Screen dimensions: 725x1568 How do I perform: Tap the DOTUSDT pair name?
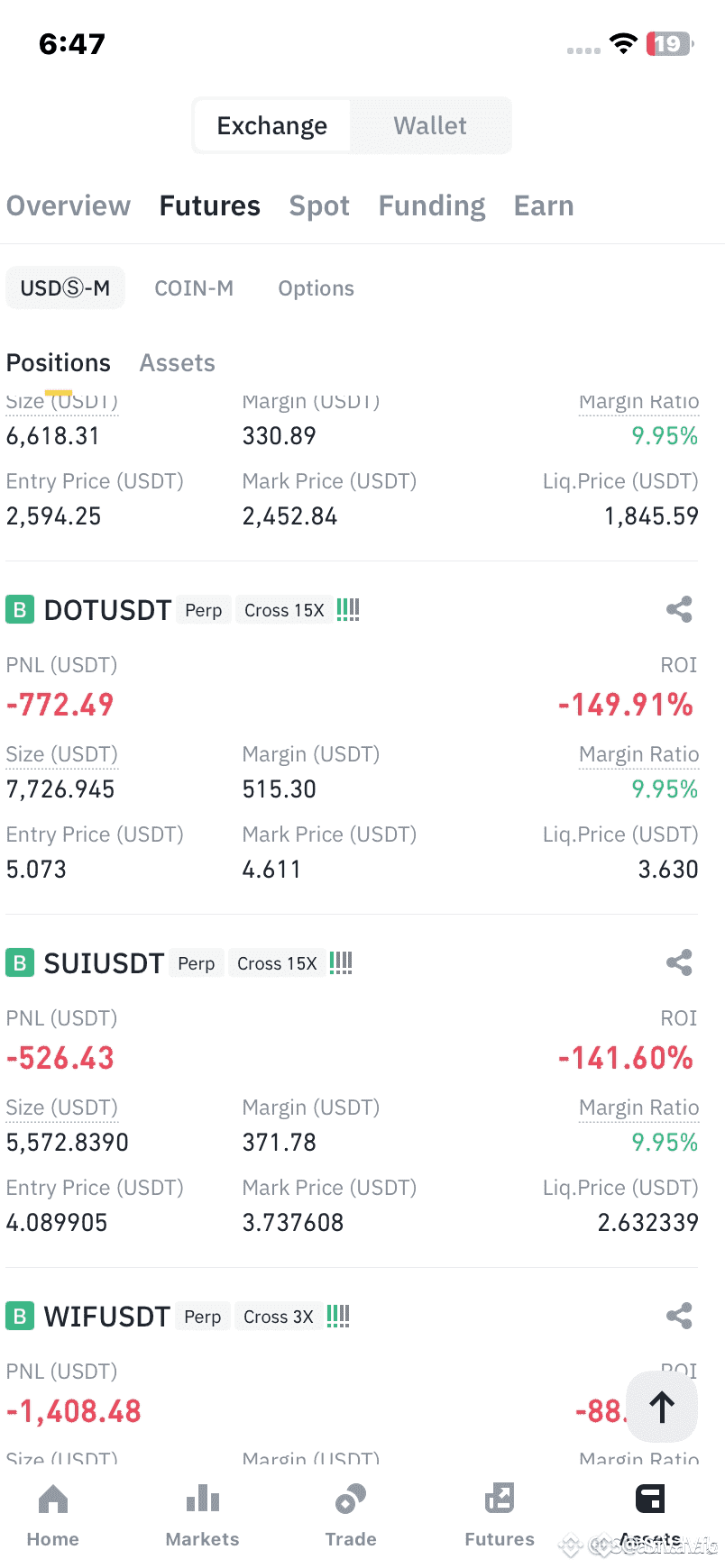[107, 610]
